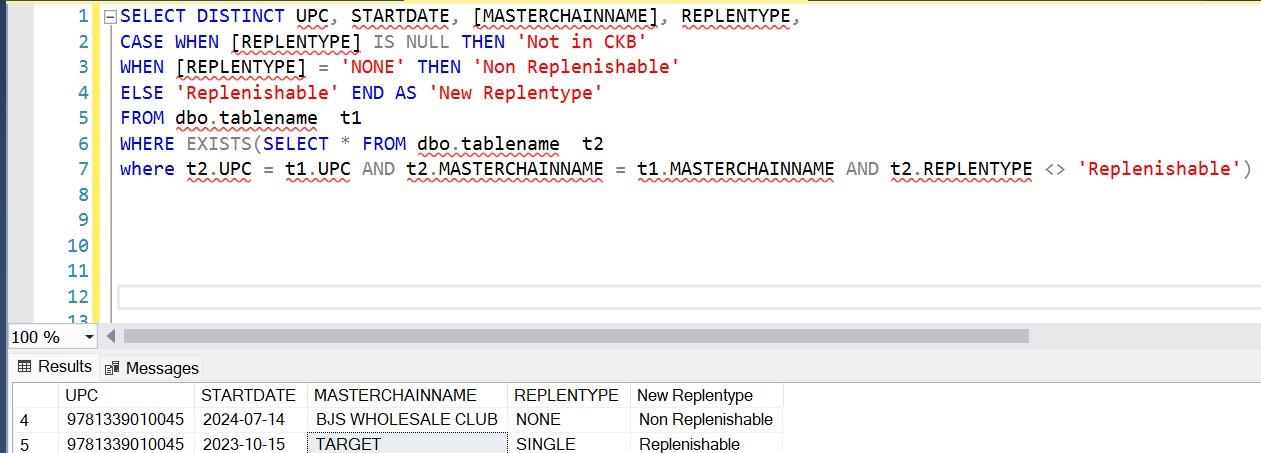Viewport: 1261px width, 453px height.
Task: Open the Results tab
Action: tap(55, 367)
